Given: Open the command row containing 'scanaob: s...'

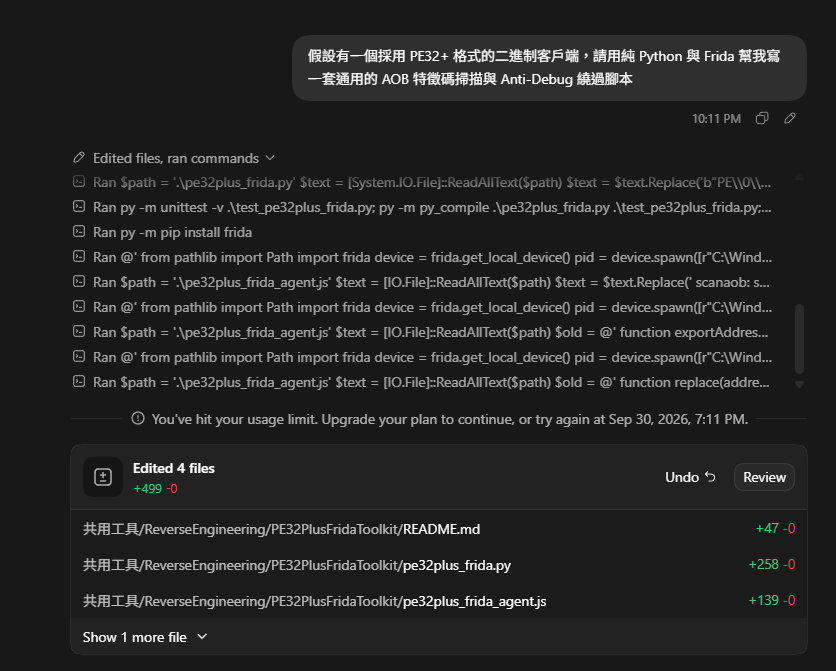Looking at the screenshot, I should (x=422, y=282).
